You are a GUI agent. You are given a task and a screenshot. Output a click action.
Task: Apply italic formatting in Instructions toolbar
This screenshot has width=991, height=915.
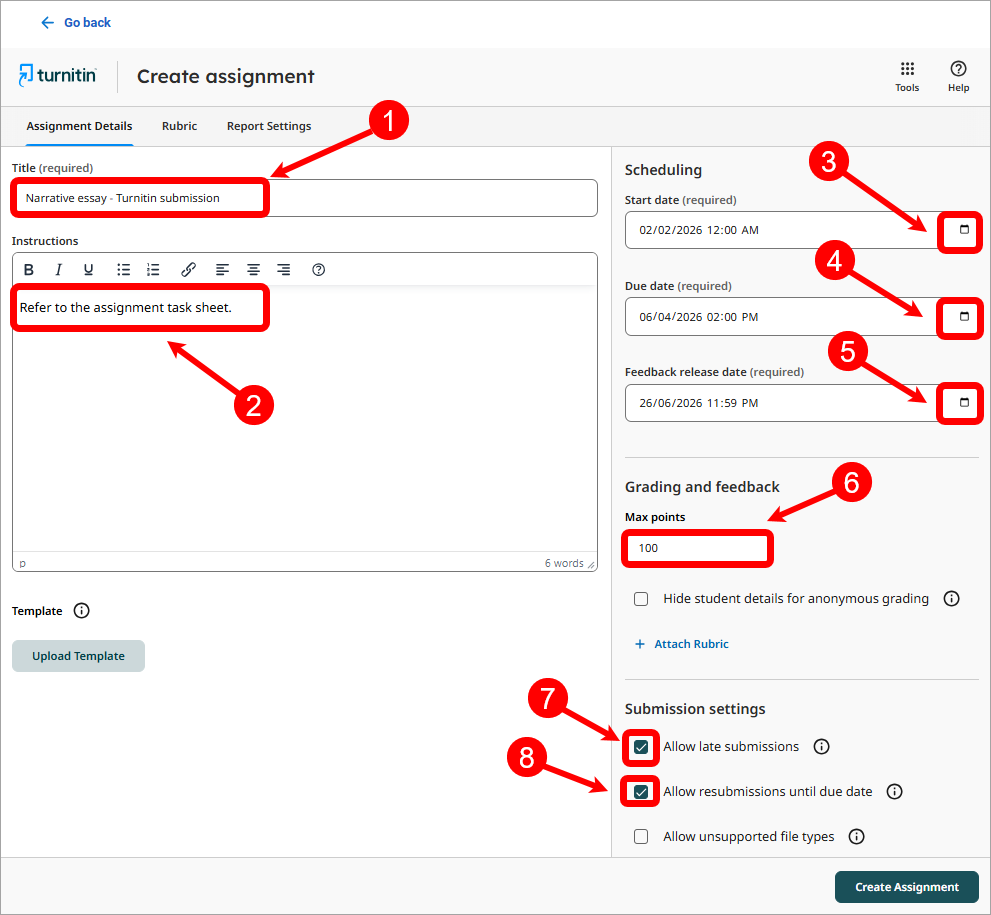pyautogui.click(x=59, y=270)
